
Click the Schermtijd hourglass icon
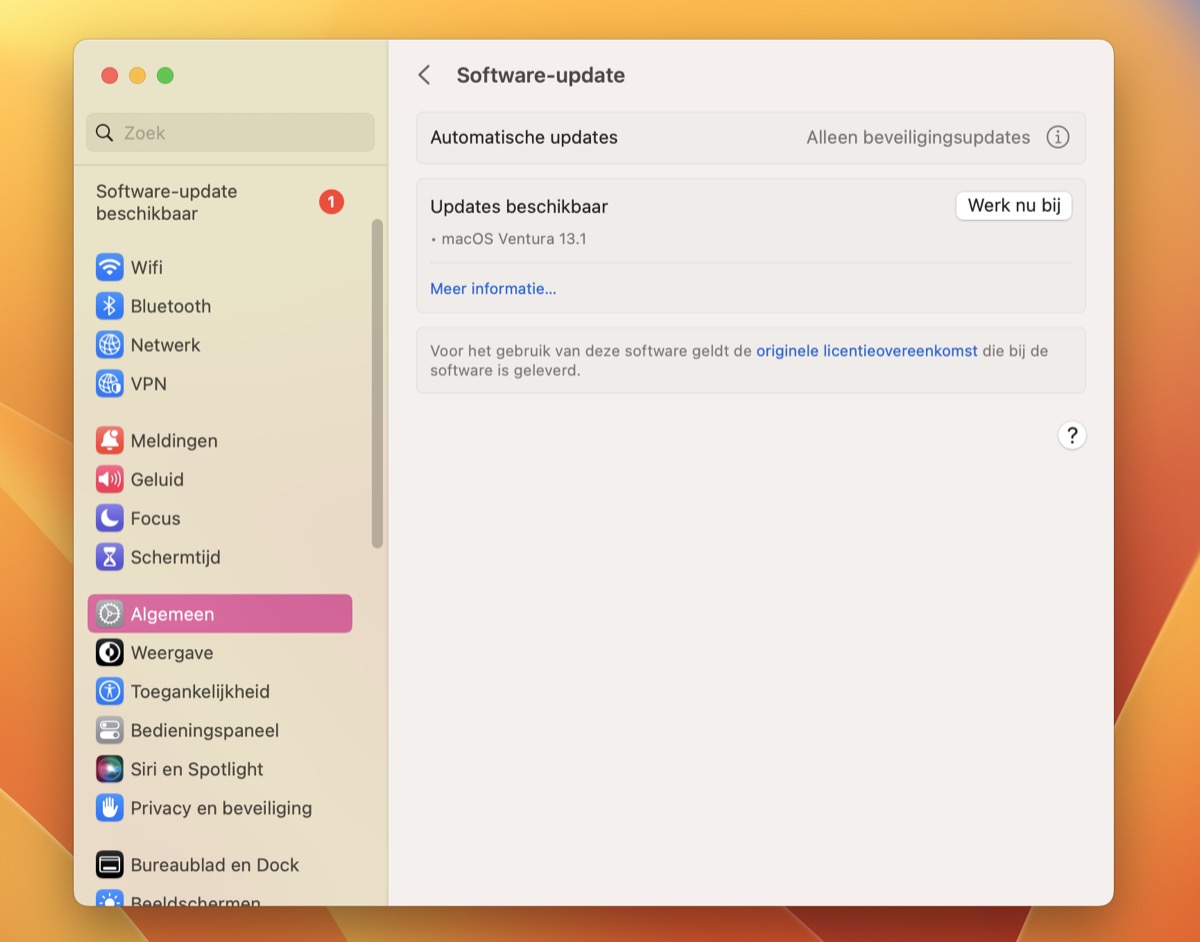coord(110,557)
